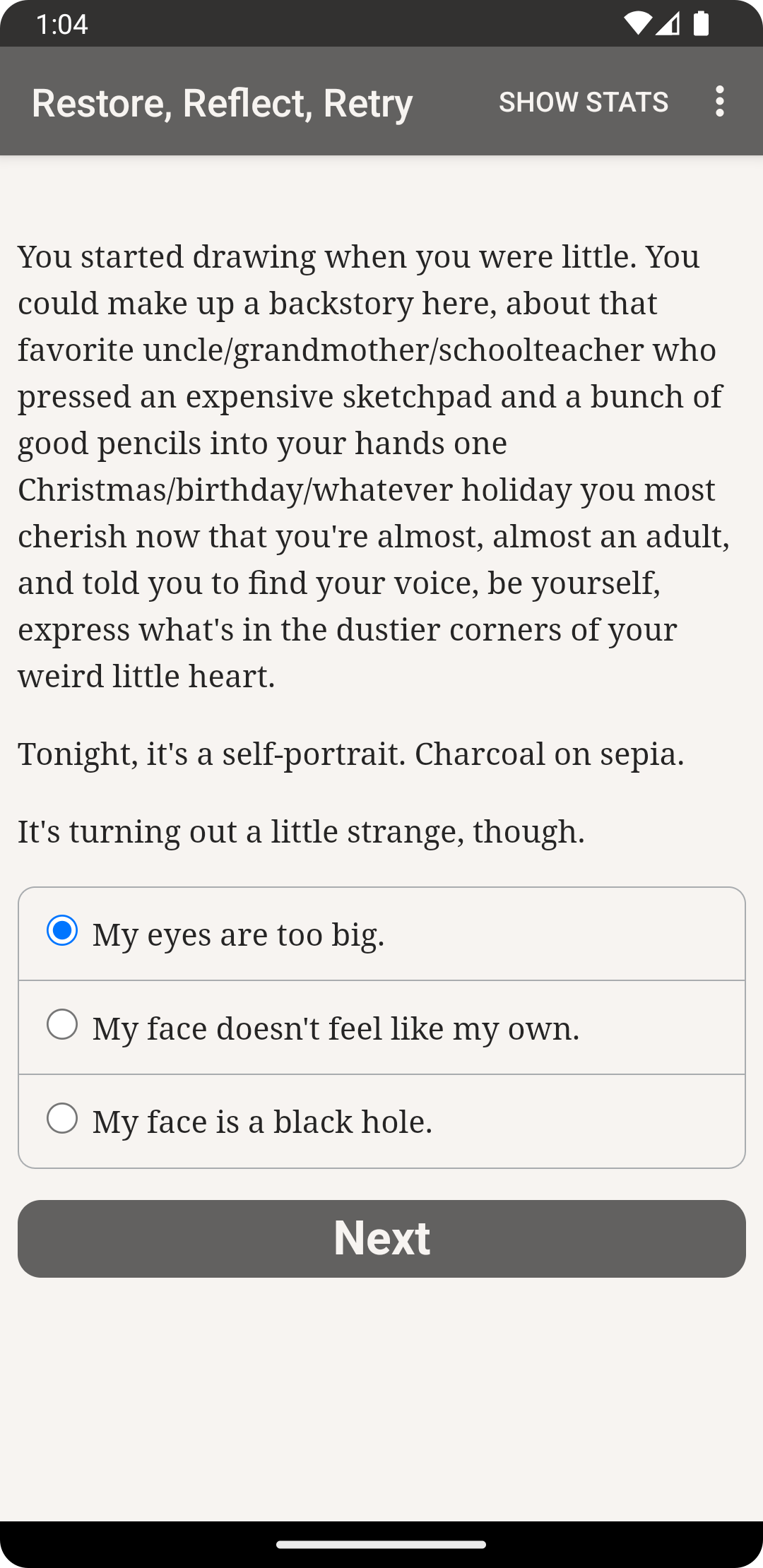Tap the empty area below the Next button

pyautogui.click(x=381, y=1398)
